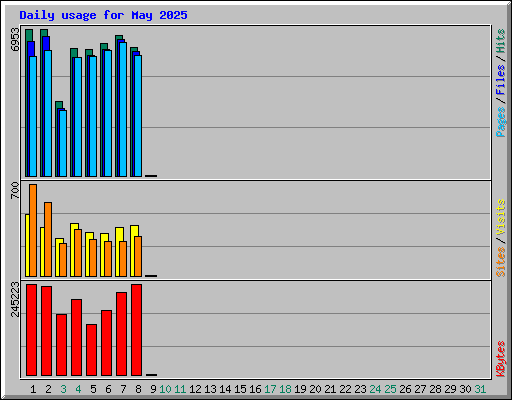Click the day 20 axis label
The image size is (512, 400).
pos(315,389)
